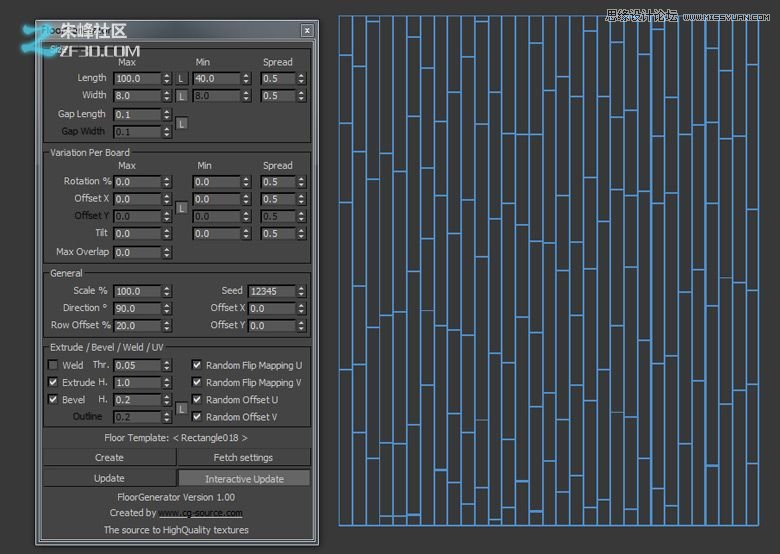Image resolution: width=780 pixels, height=554 pixels.
Task: Uncheck Random Flip Mapping U
Action: (197, 366)
